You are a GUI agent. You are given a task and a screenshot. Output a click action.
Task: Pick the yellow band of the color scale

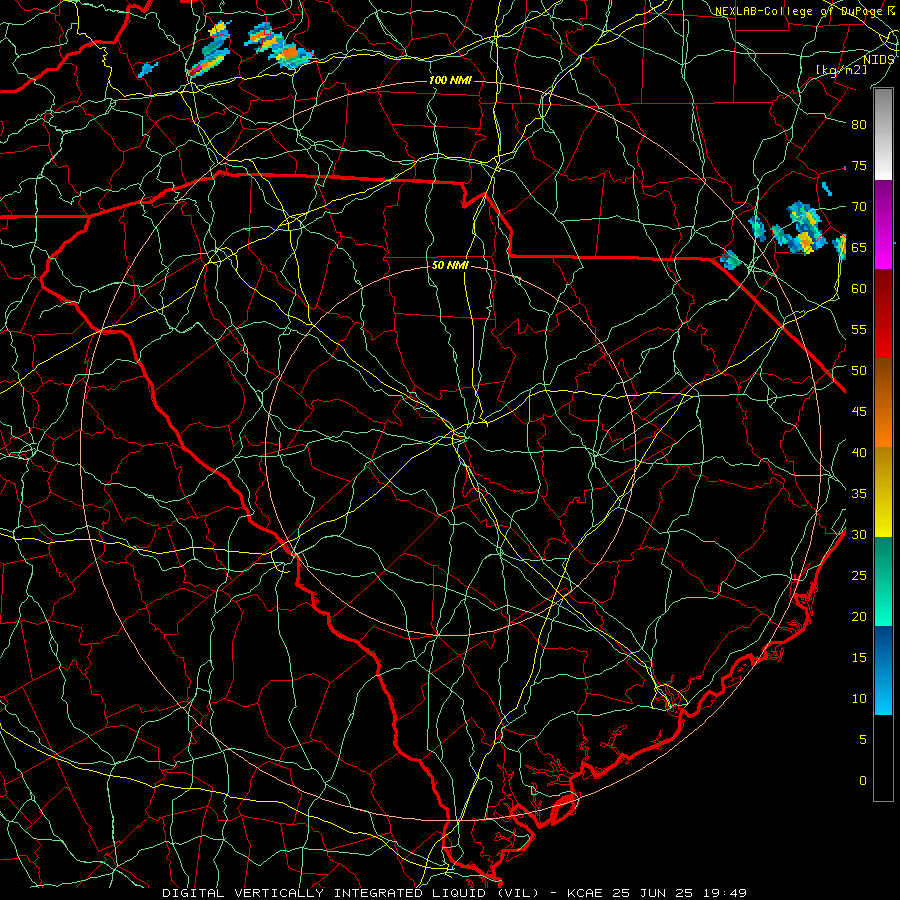tap(883, 492)
